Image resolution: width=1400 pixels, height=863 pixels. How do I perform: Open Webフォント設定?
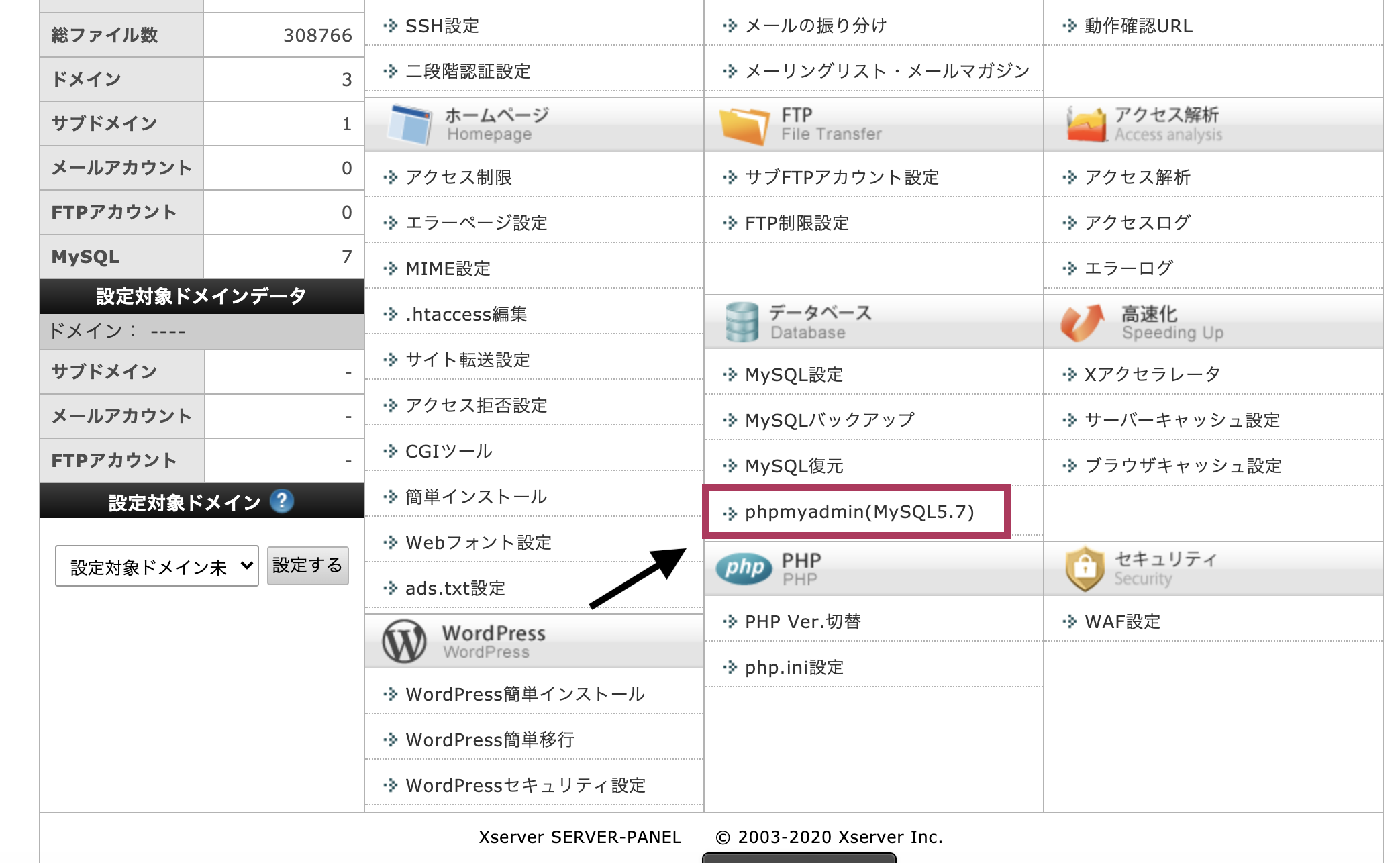tap(479, 542)
